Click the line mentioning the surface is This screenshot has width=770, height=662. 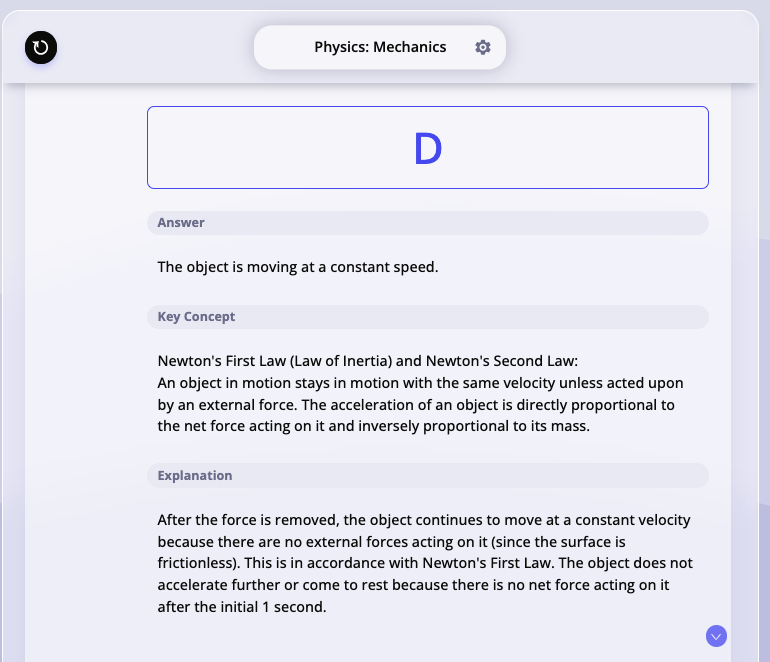tap(391, 542)
